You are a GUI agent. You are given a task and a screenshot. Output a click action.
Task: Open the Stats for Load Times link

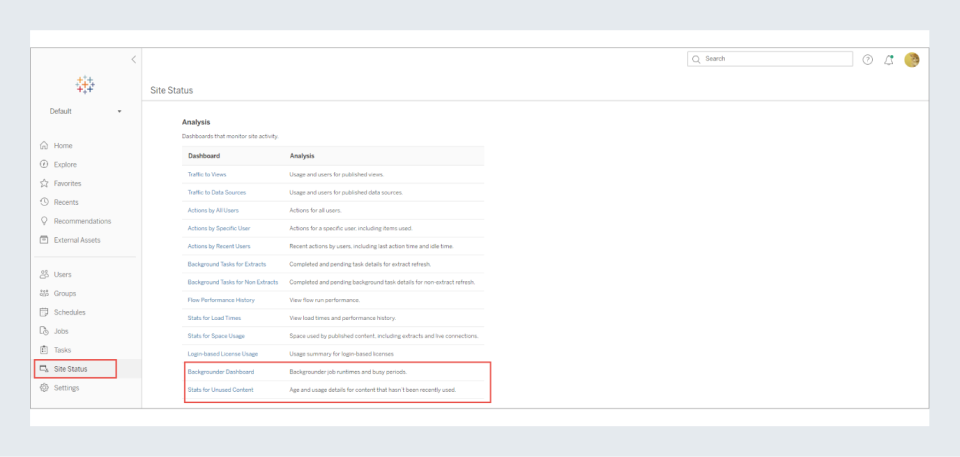(214, 317)
